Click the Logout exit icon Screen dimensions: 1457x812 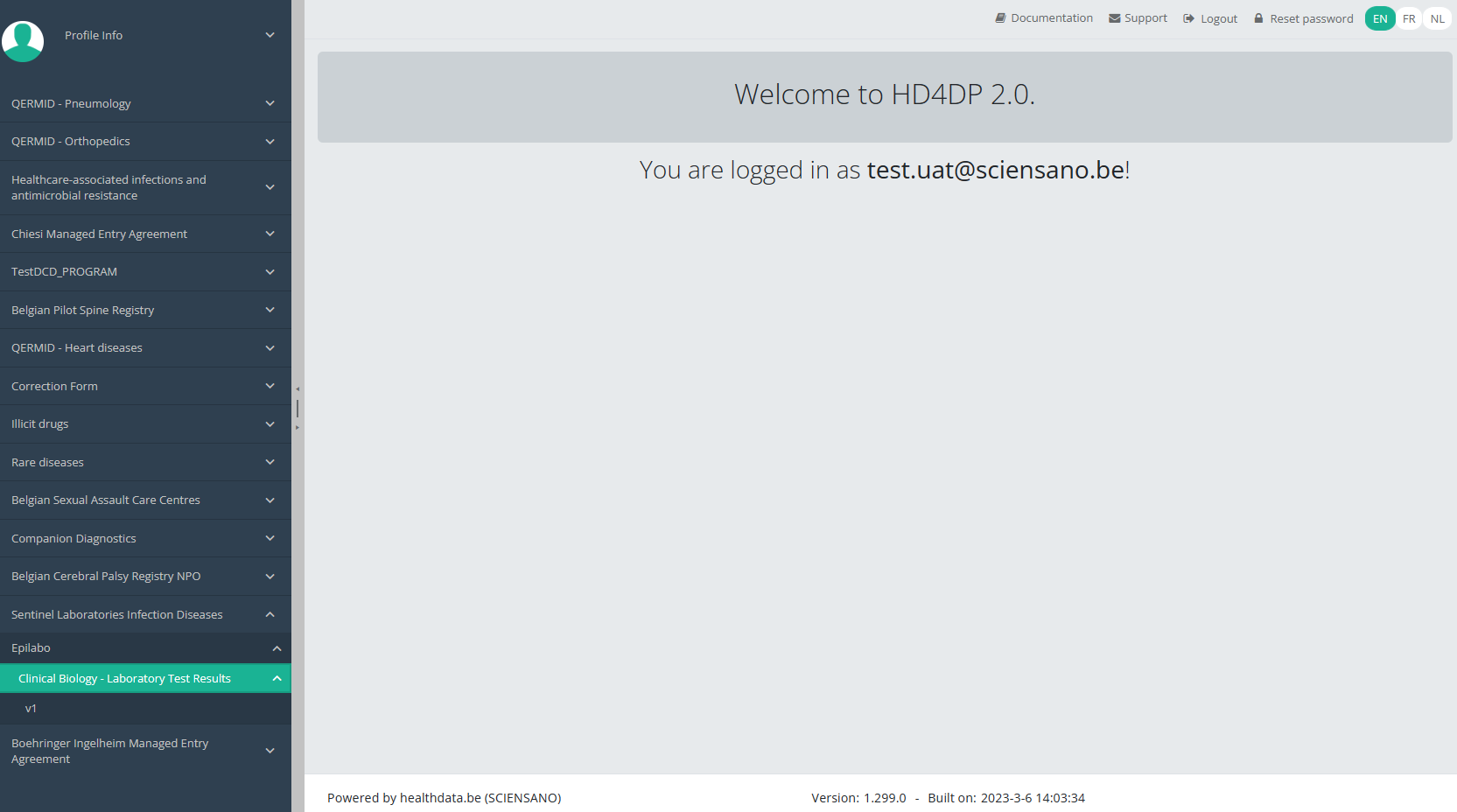(1188, 18)
